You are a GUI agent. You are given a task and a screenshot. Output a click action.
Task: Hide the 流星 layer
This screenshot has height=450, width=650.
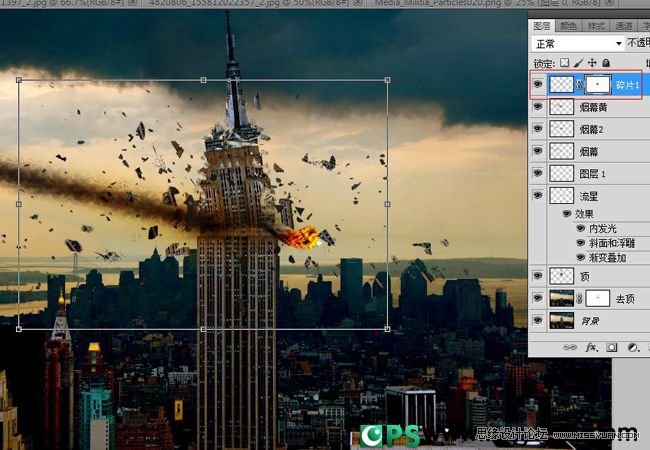click(538, 195)
